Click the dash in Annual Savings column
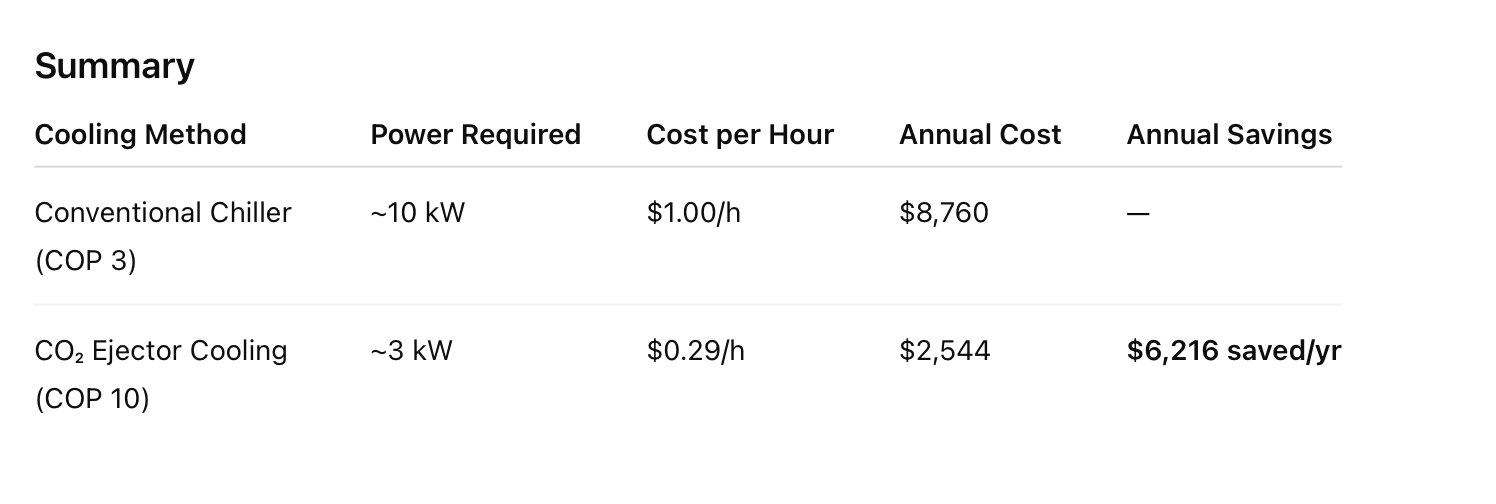This screenshot has width=1496, height=504. click(x=1138, y=213)
